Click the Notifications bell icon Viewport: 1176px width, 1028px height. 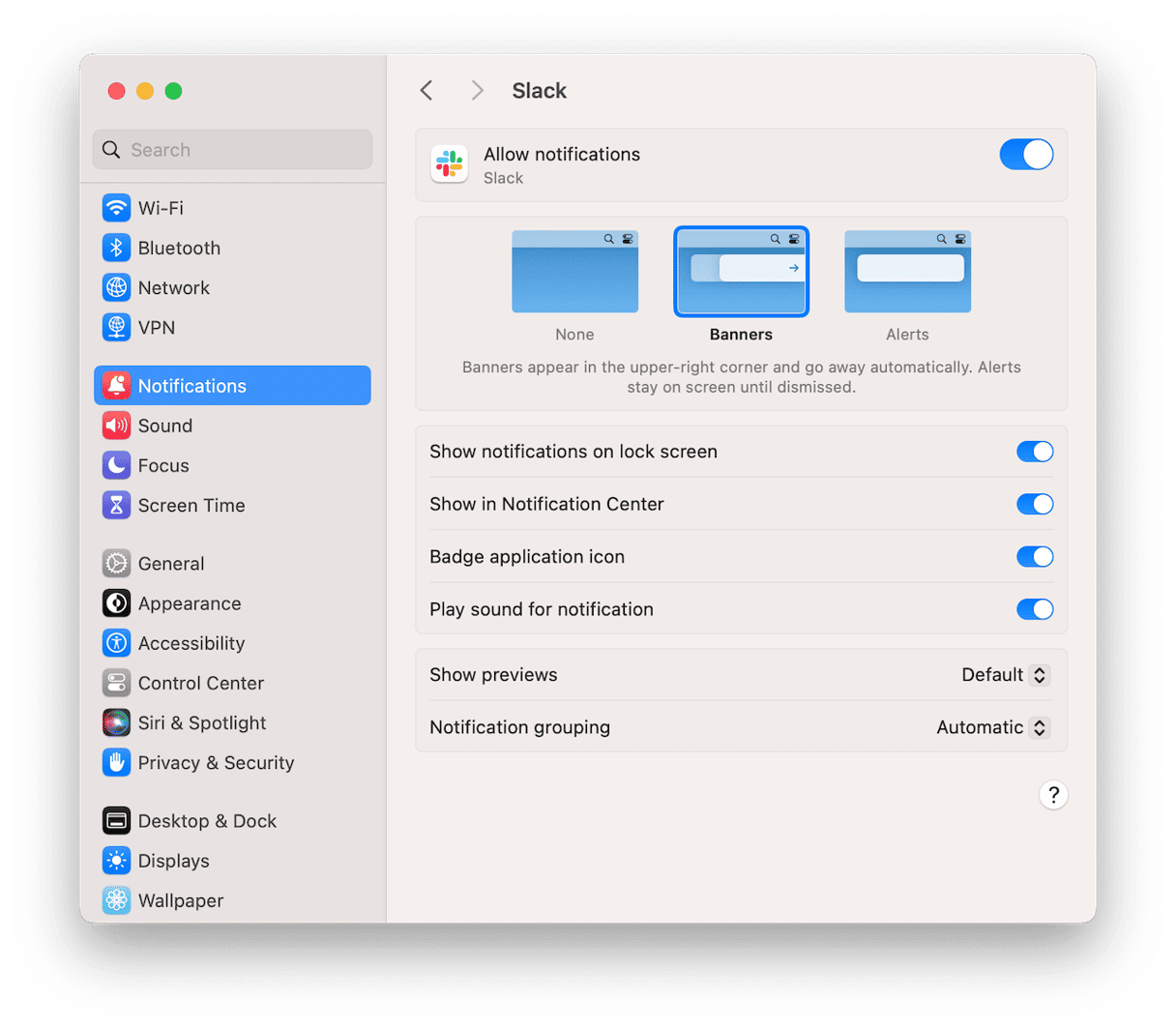[116, 386]
